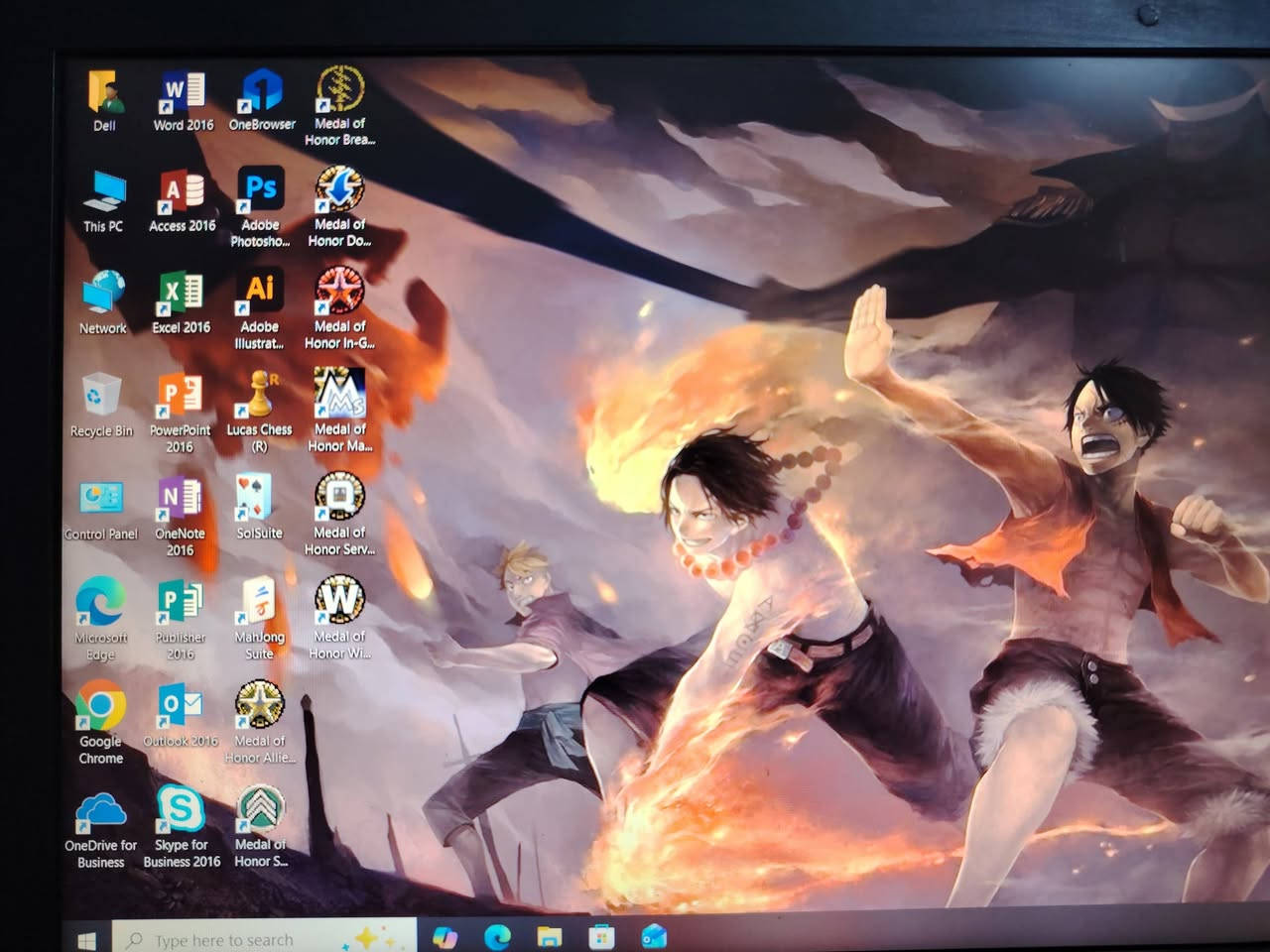1270x952 pixels.
Task: Open Copilot from the taskbar
Action: (445, 936)
